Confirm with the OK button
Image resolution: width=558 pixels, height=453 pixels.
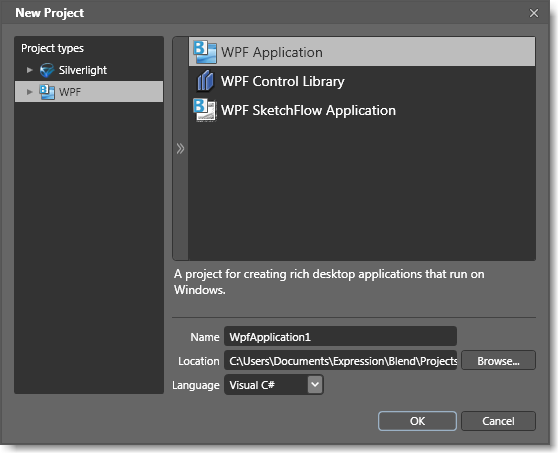[417, 421]
